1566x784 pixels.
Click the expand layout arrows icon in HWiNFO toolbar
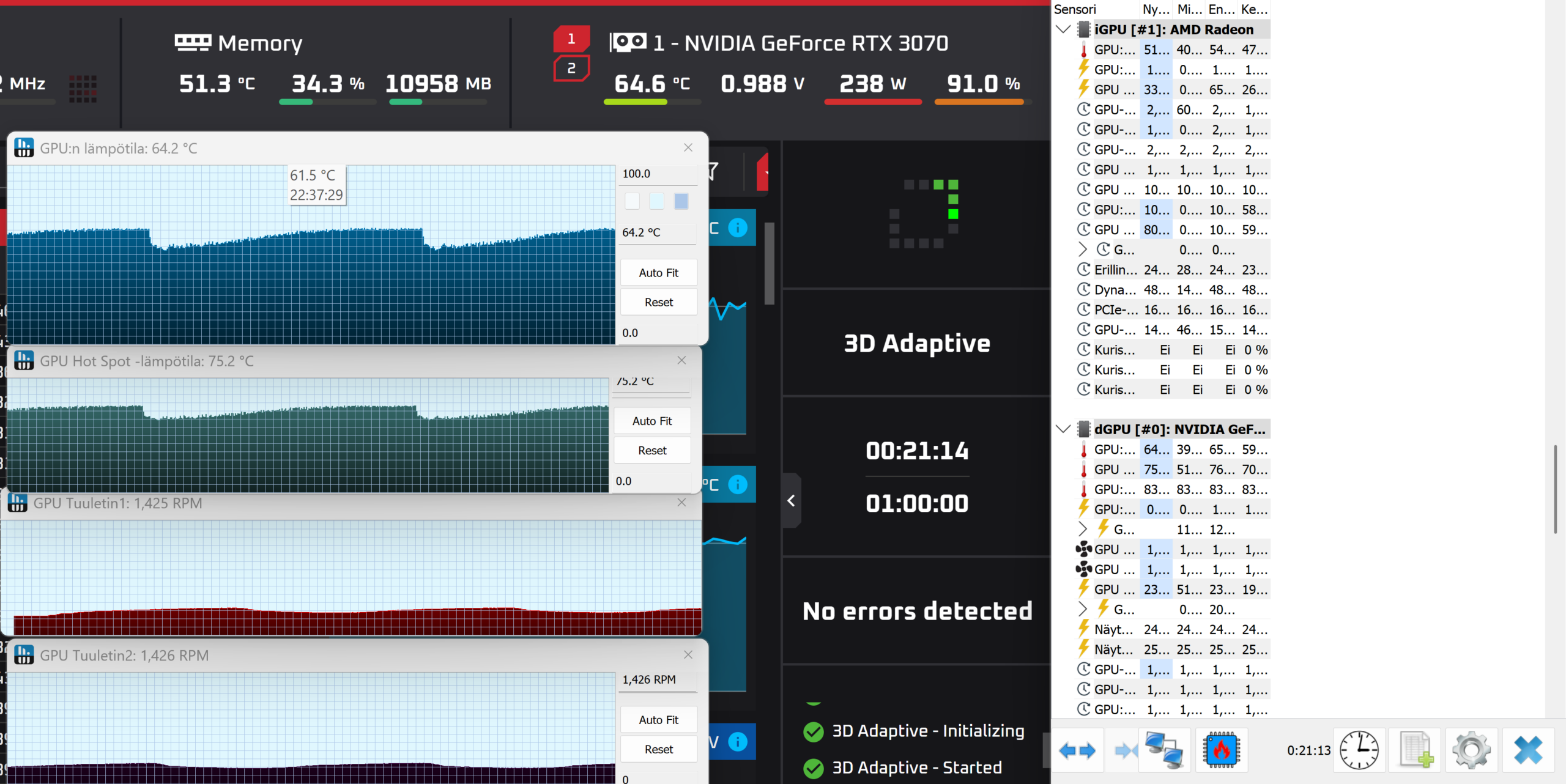click(x=1077, y=750)
